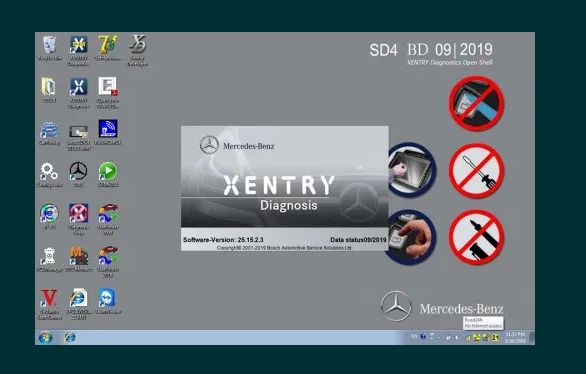Click the volume speaker tray icon

tap(457, 338)
